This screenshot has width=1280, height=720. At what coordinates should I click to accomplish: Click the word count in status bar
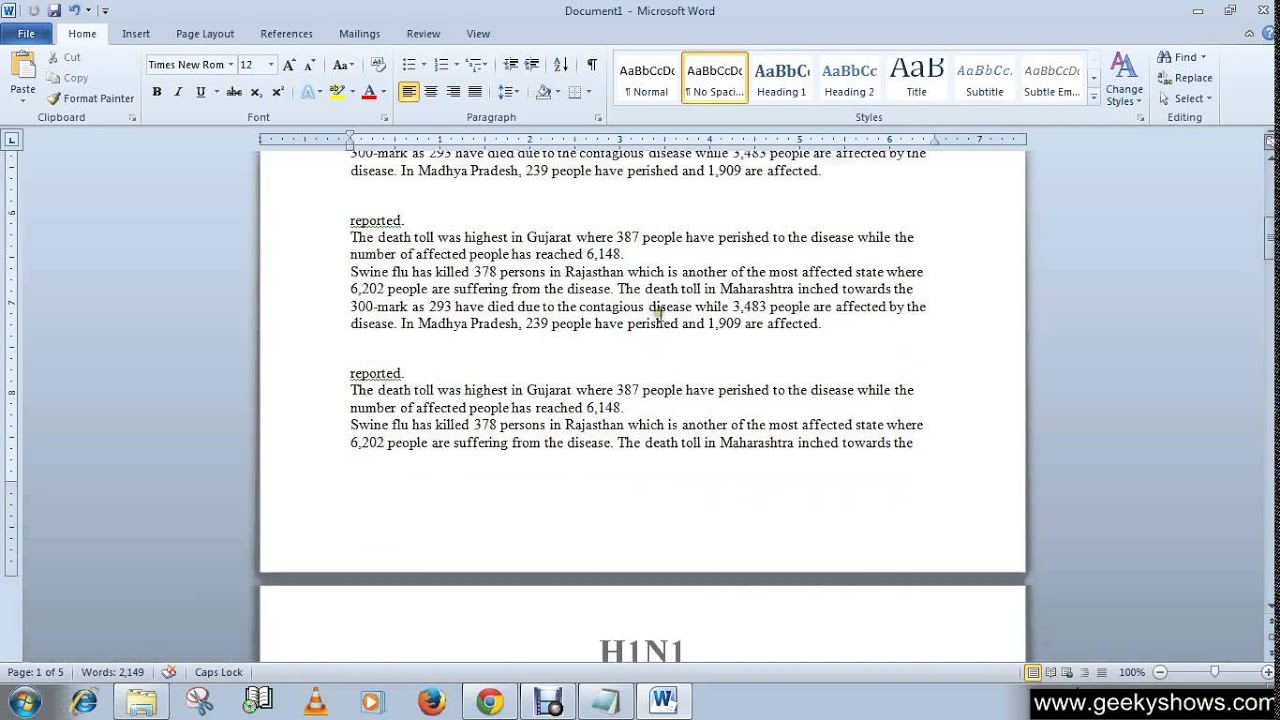click(112, 673)
